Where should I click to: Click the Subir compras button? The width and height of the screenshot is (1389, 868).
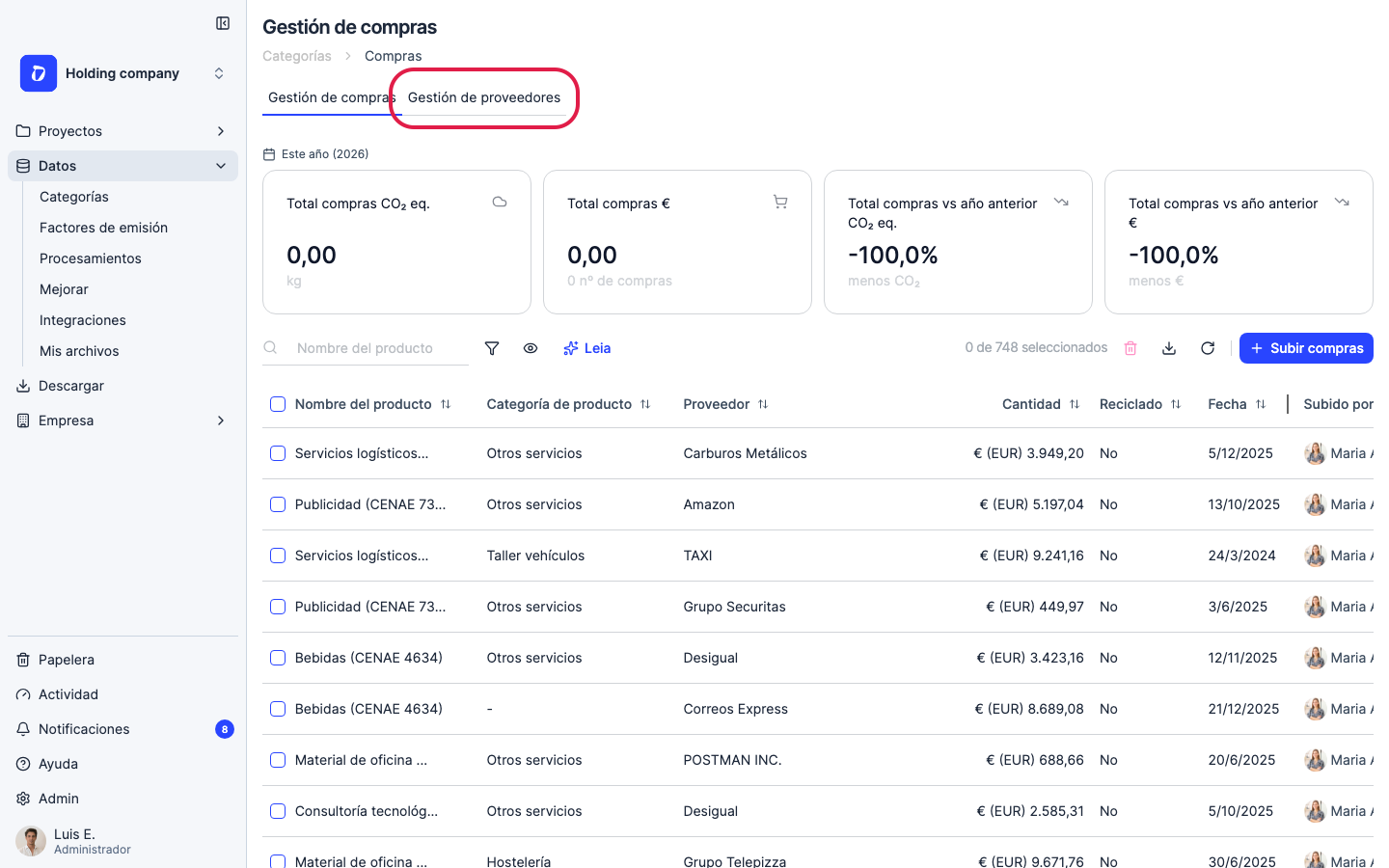click(x=1306, y=348)
